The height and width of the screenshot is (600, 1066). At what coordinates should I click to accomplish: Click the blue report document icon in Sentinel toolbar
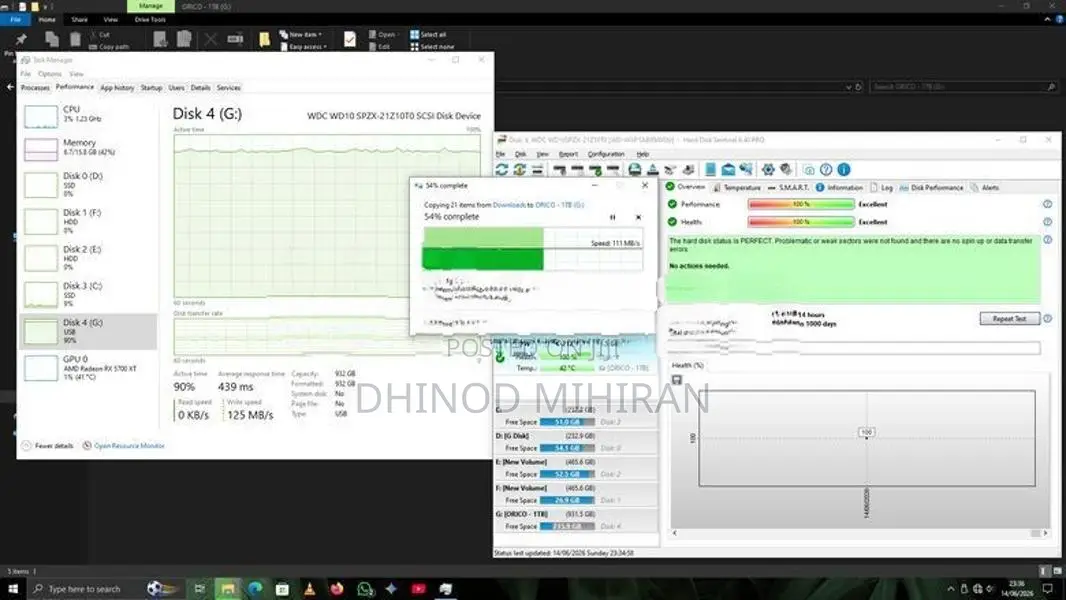710,169
